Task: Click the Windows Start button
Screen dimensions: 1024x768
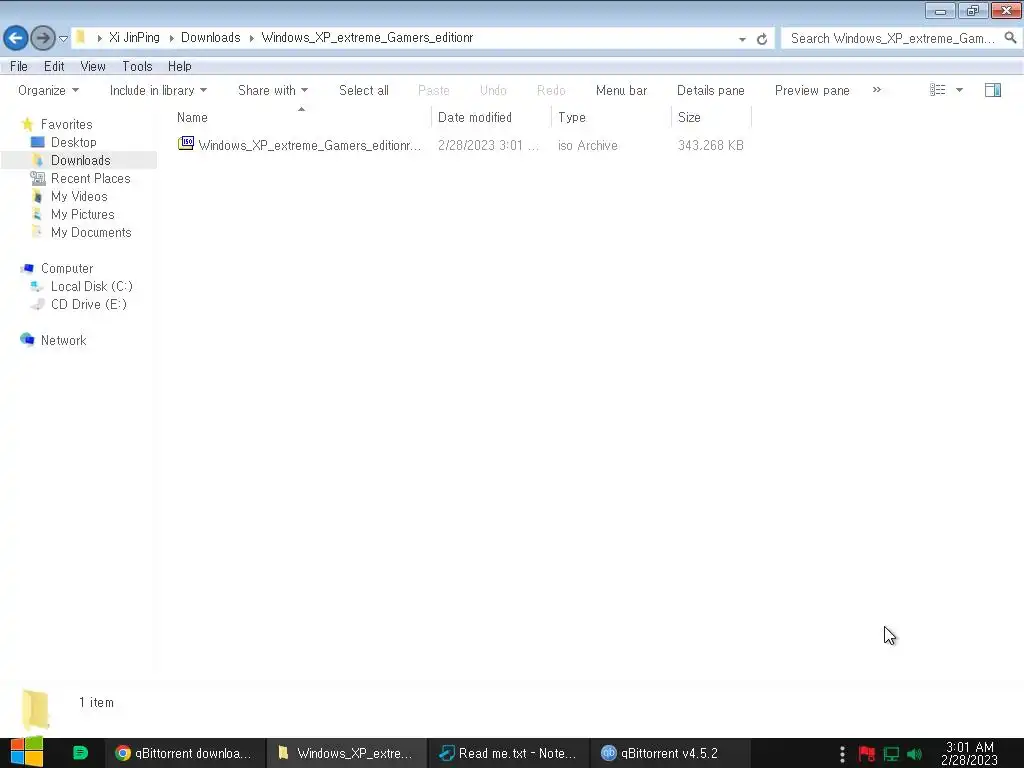Action: click(x=26, y=753)
